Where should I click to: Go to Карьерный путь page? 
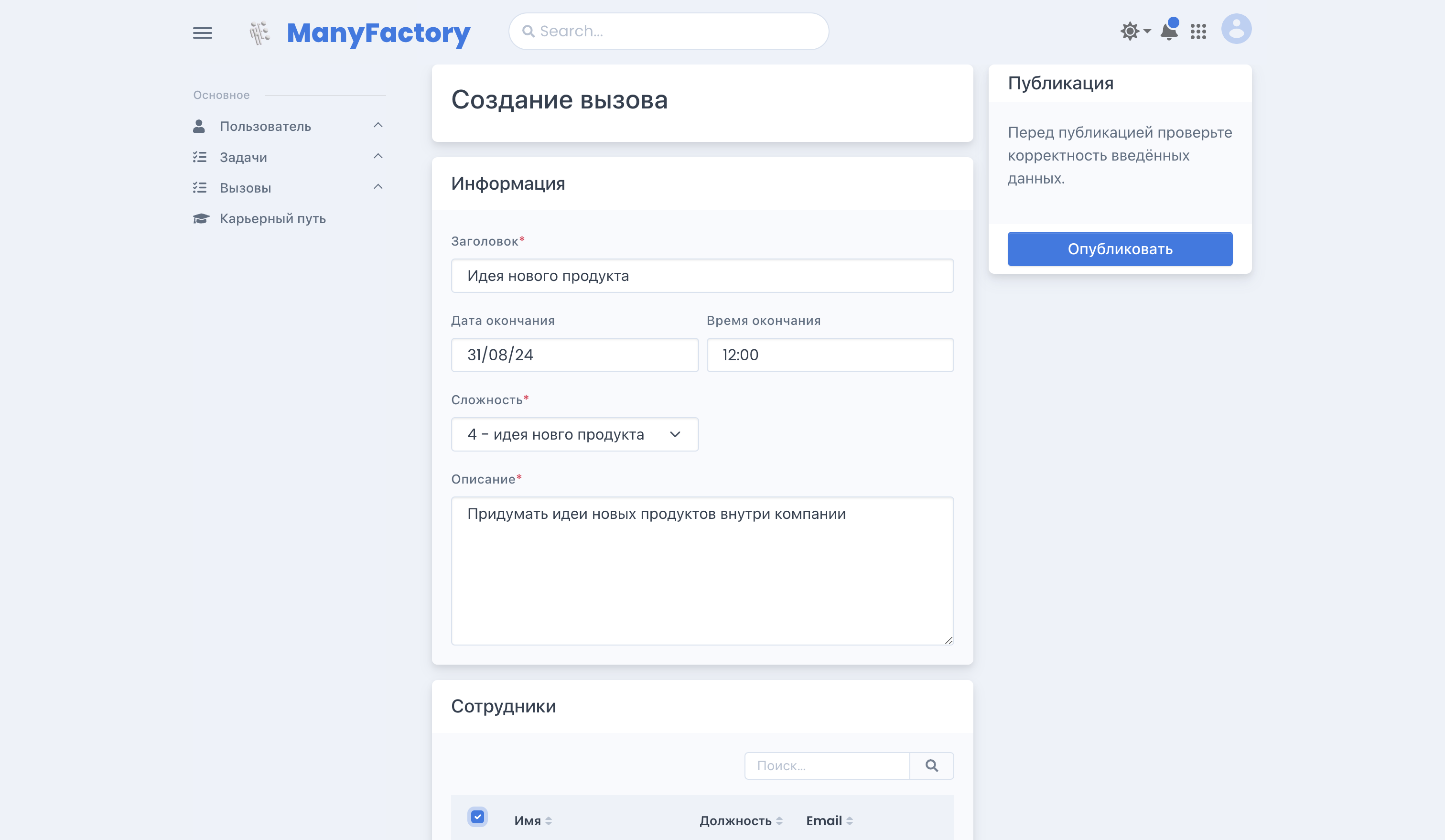pyautogui.click(x=272, y=218)
